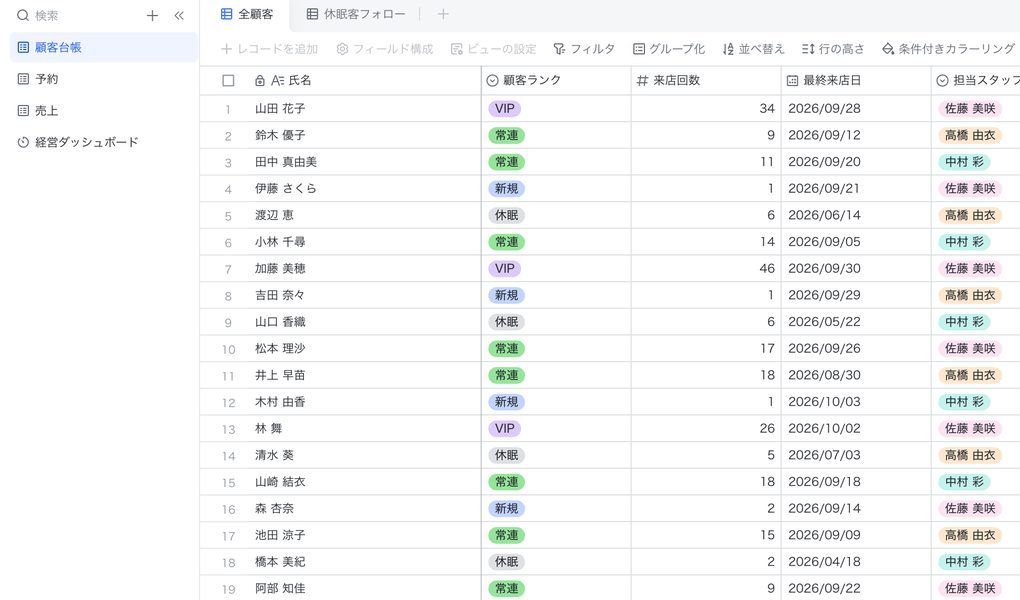Click staff tag 佐藤 美咲 in row 1
This screenshot has width=1020, height=600.
tap(970, 109)
